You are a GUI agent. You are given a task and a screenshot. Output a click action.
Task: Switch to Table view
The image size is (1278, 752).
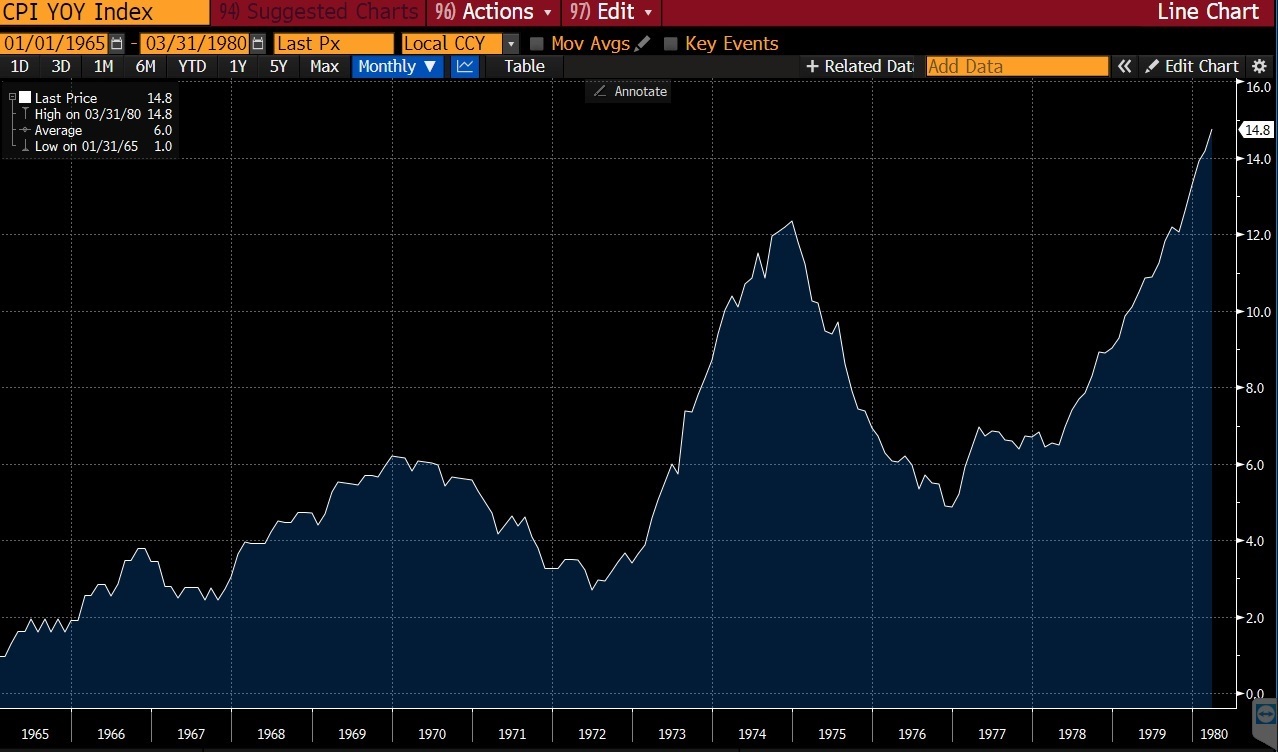(524, 66)
